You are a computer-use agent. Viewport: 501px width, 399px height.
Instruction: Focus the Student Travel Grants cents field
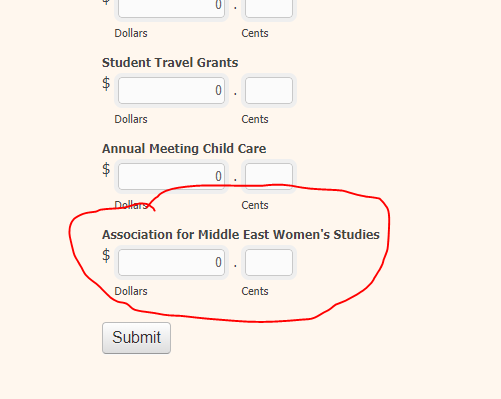tap(269, 90)
